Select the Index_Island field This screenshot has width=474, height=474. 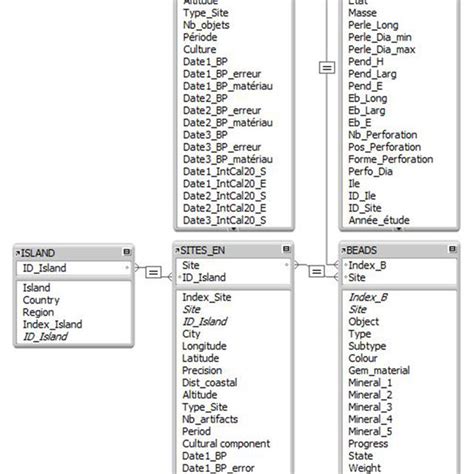[x=53, y=324]
